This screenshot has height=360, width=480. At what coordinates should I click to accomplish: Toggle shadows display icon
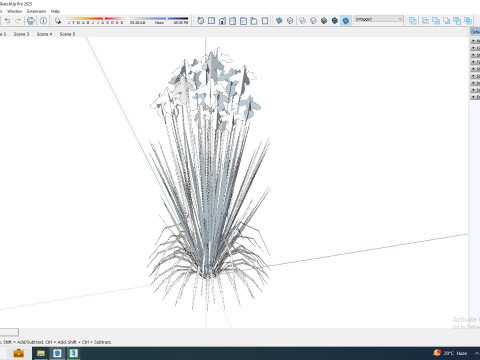tap(58, 21)
